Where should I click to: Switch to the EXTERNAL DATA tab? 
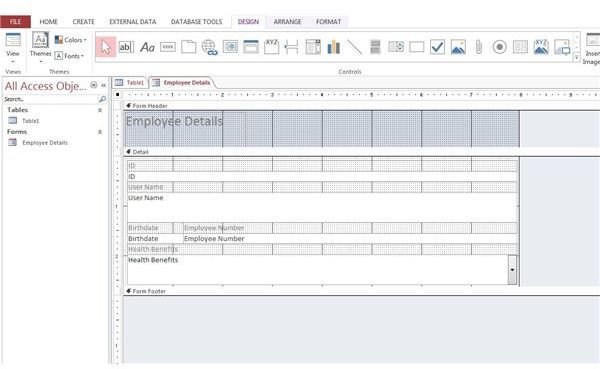tap(133, 22)
